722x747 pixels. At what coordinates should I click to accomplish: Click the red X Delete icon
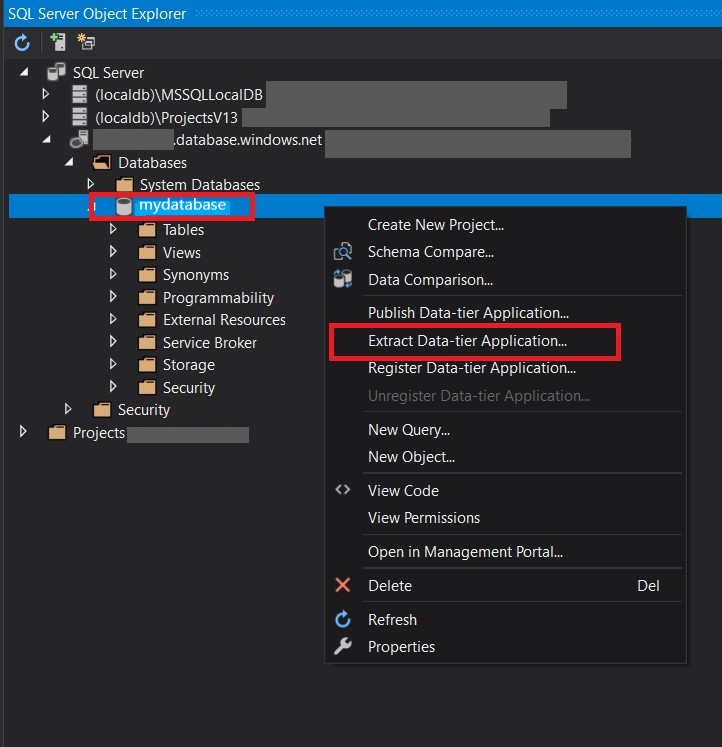[x=343, y=586]
